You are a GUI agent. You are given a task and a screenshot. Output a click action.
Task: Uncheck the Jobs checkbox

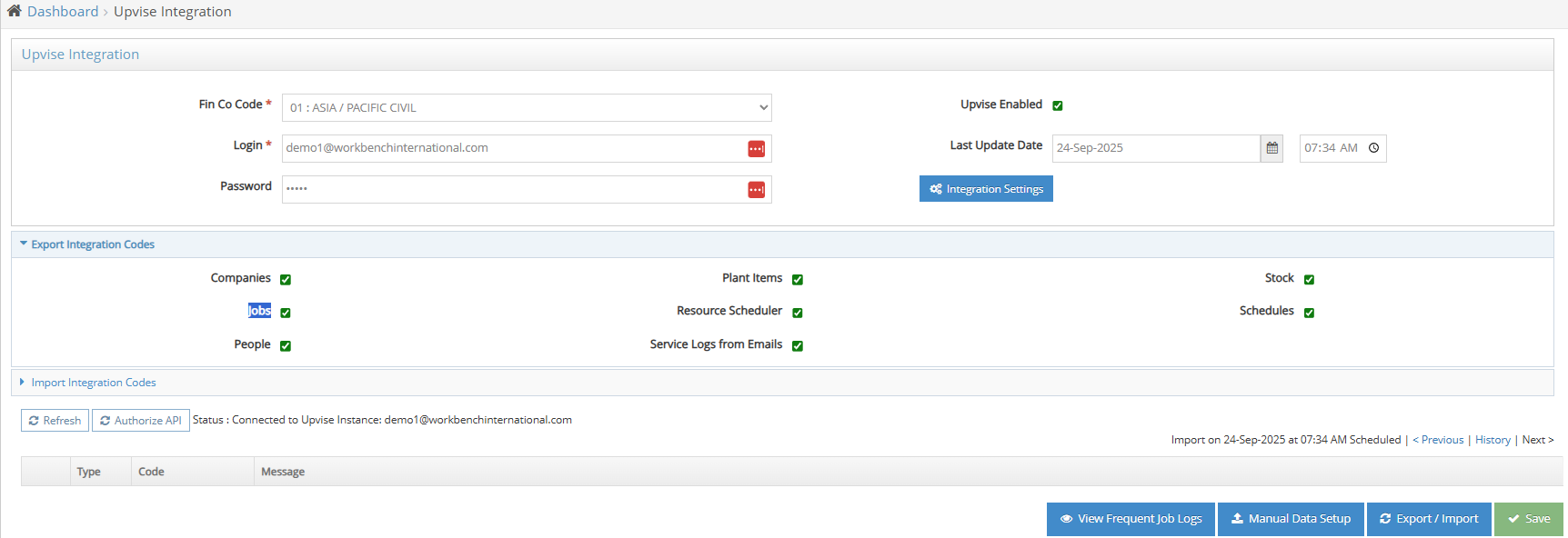pos(286,313)
